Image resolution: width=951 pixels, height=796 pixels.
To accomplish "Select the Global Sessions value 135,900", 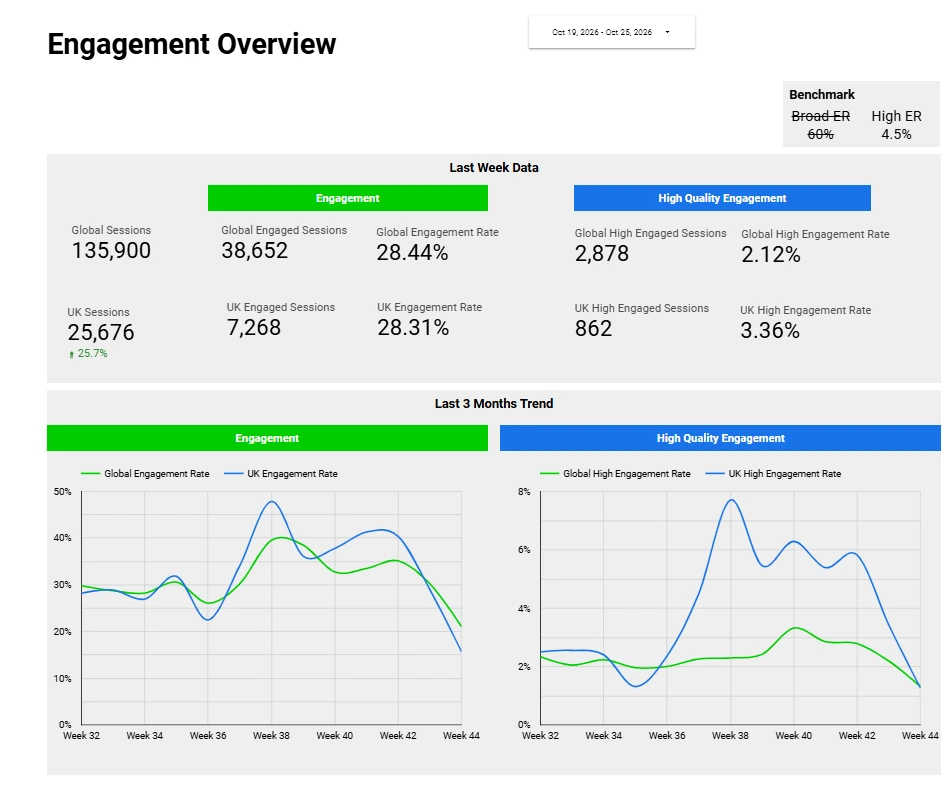I will [x=111, y=251].
